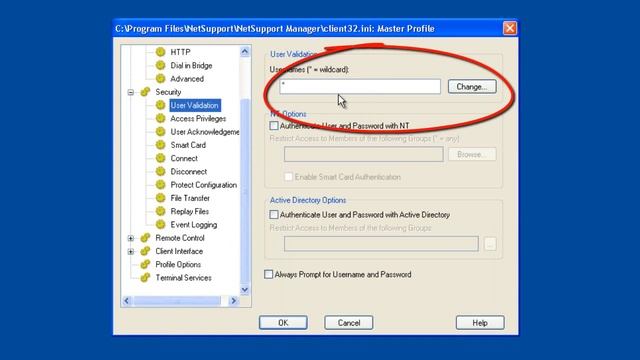Select Access Privileges tree item
The image size is (640, 360).
198,118
